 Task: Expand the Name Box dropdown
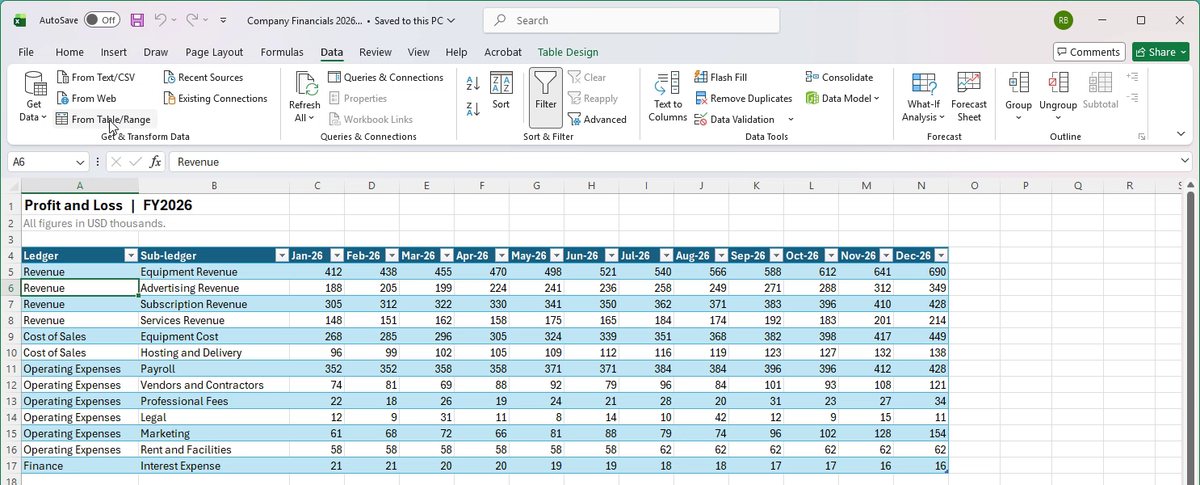(81, 161)
